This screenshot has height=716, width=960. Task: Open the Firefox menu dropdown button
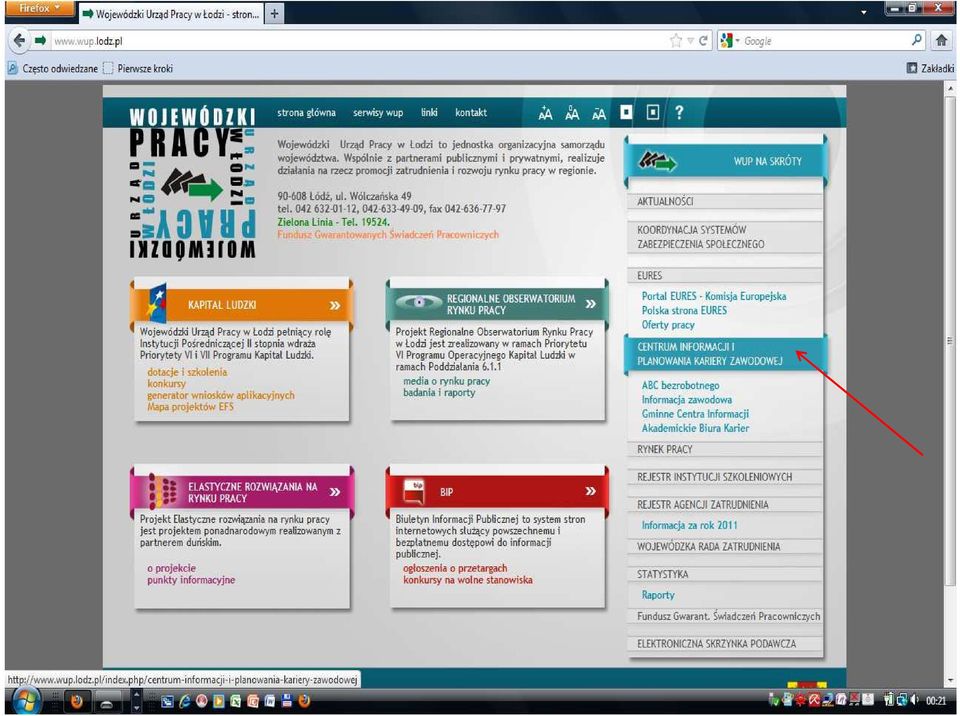(38, 8)
